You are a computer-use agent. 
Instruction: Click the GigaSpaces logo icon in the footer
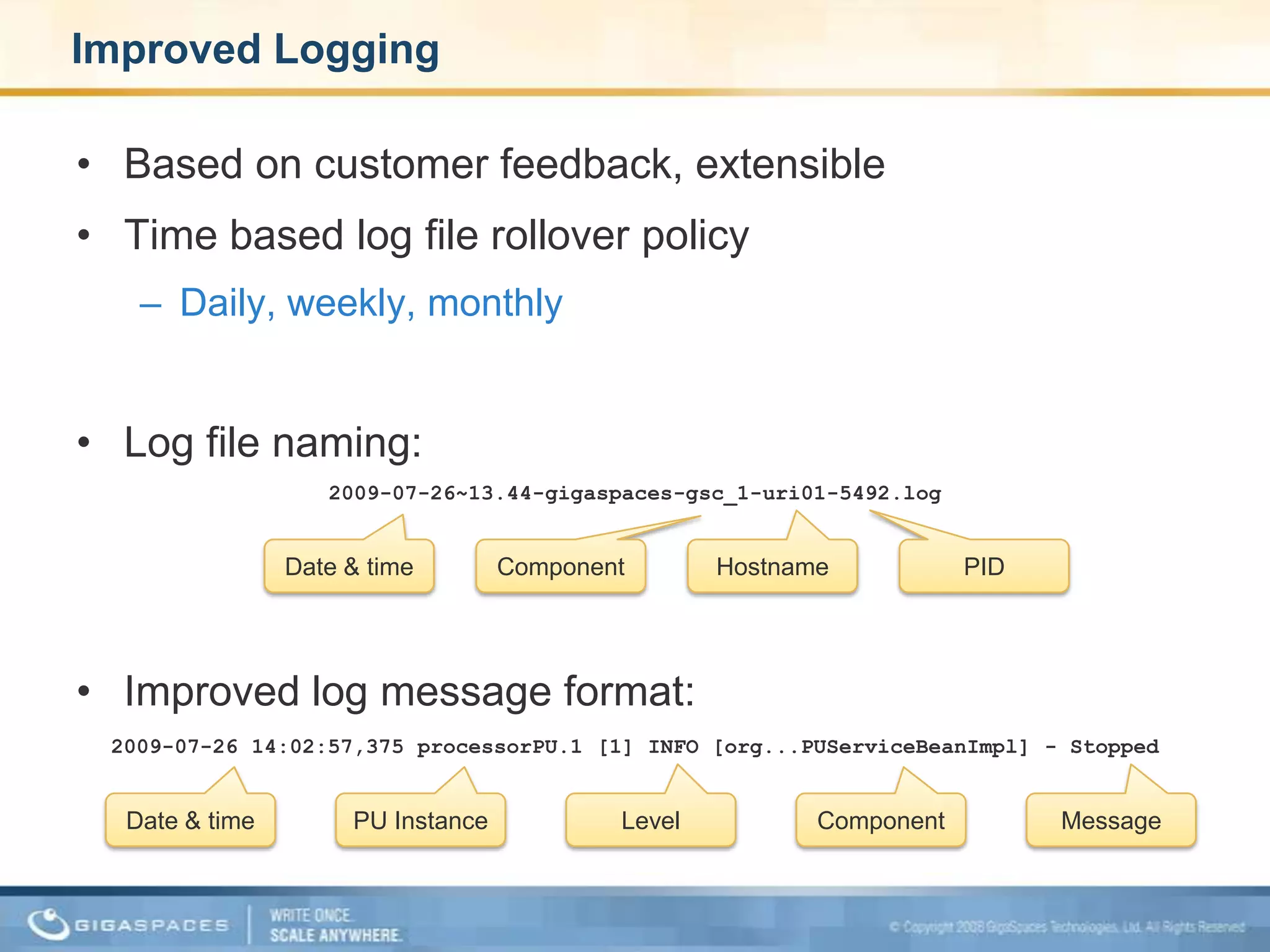pyautogui.click(x=48, y=924)
